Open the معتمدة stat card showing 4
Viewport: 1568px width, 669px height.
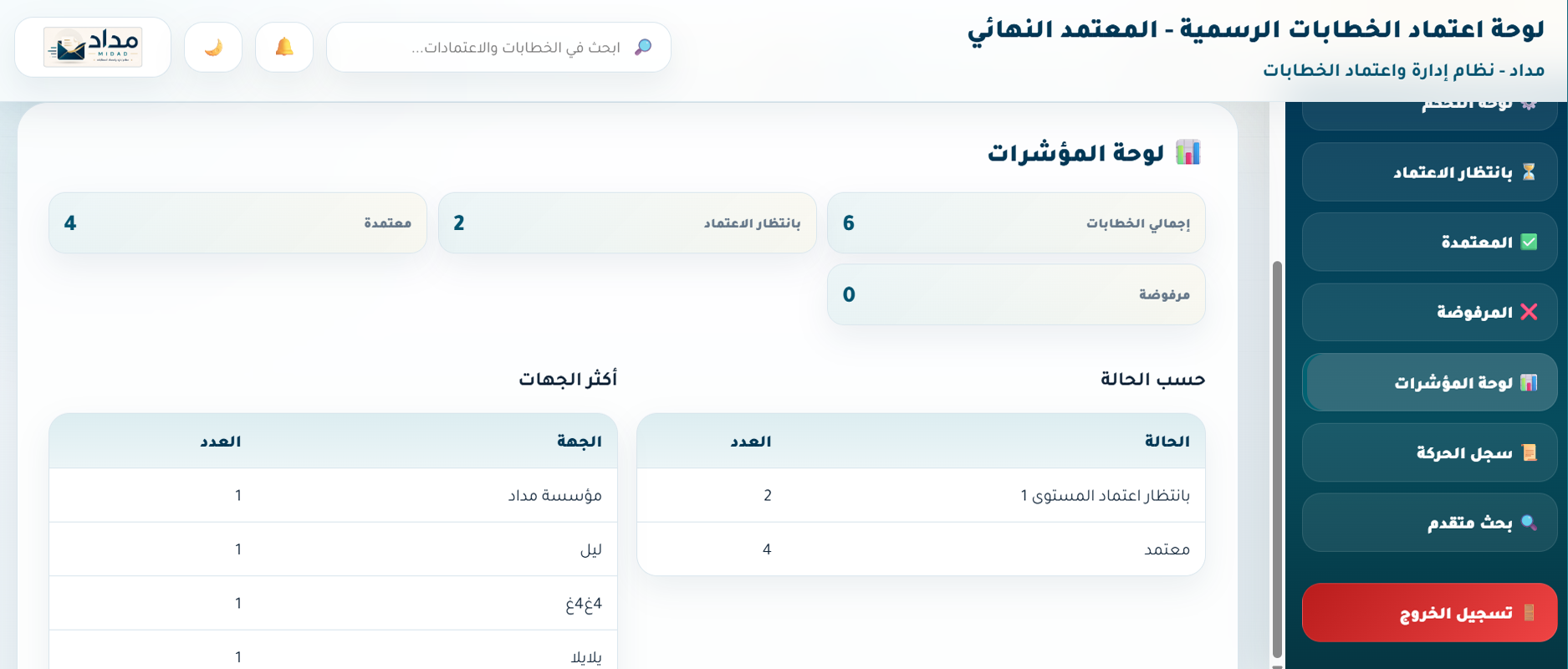coord(237,223)
